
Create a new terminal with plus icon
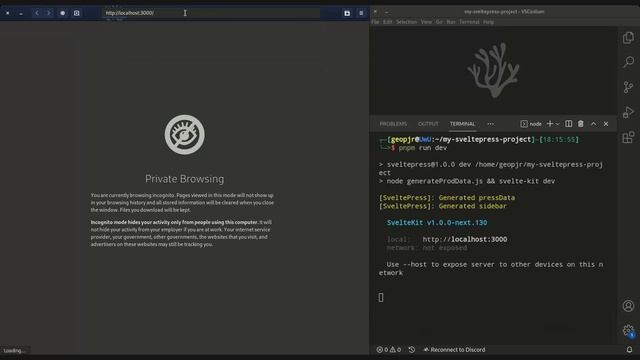(550, 124)
